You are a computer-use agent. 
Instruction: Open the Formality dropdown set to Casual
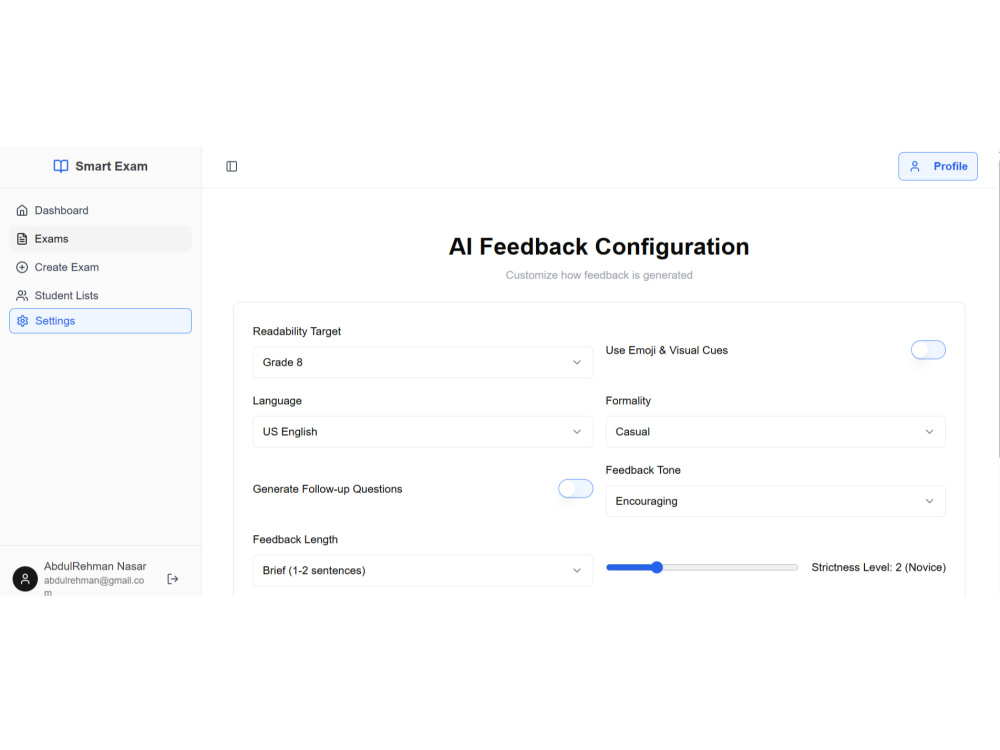click(x=776, y=432)
